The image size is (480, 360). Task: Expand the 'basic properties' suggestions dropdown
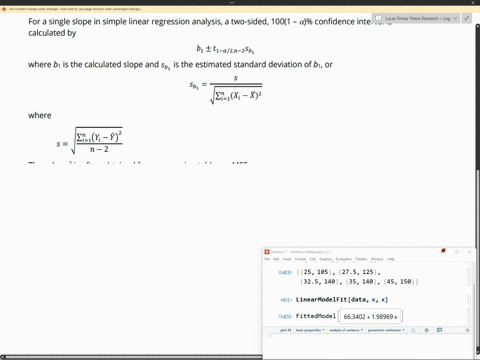[310, 330]
